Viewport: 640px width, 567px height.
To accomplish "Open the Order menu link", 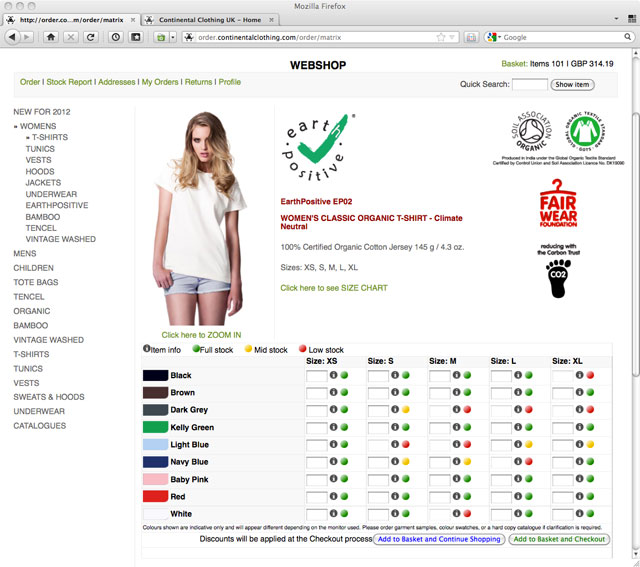I will pyautogui.click(x=30, y=82).
